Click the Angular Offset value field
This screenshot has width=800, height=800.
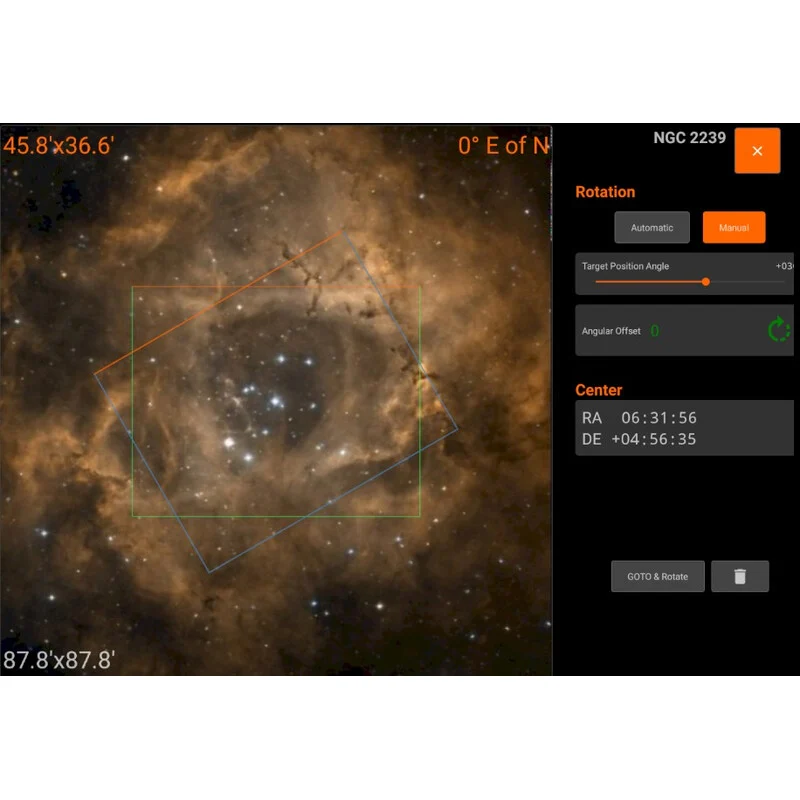tap(655, 331)
